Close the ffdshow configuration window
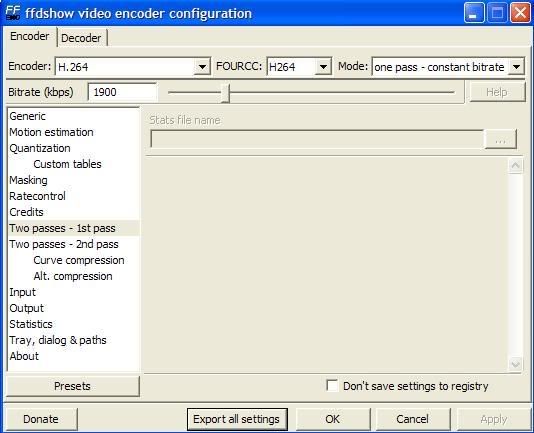Image resolution: width=534 pixels, height=433 pixels. (520, 13)
